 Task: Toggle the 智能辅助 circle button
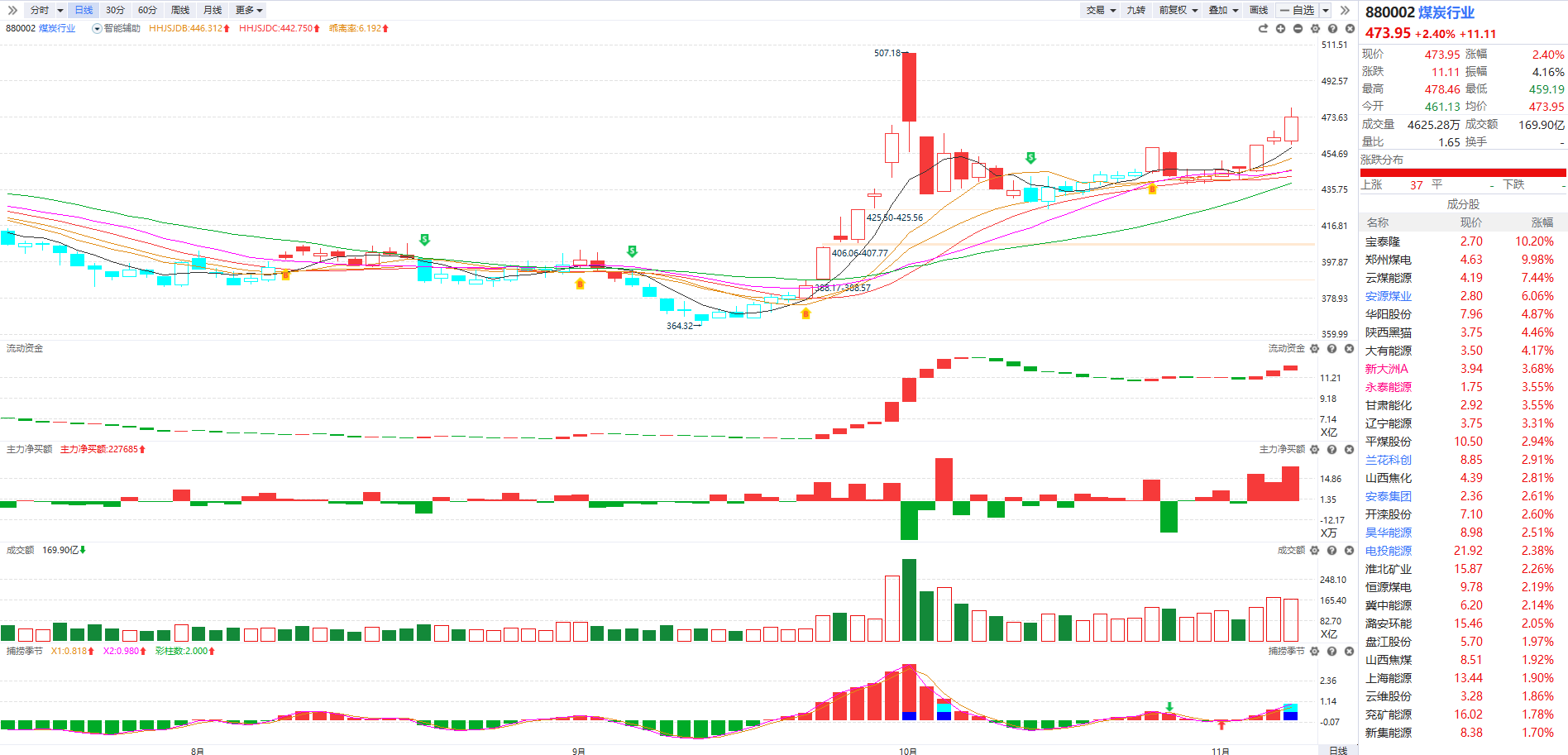(x=97, y=29)
